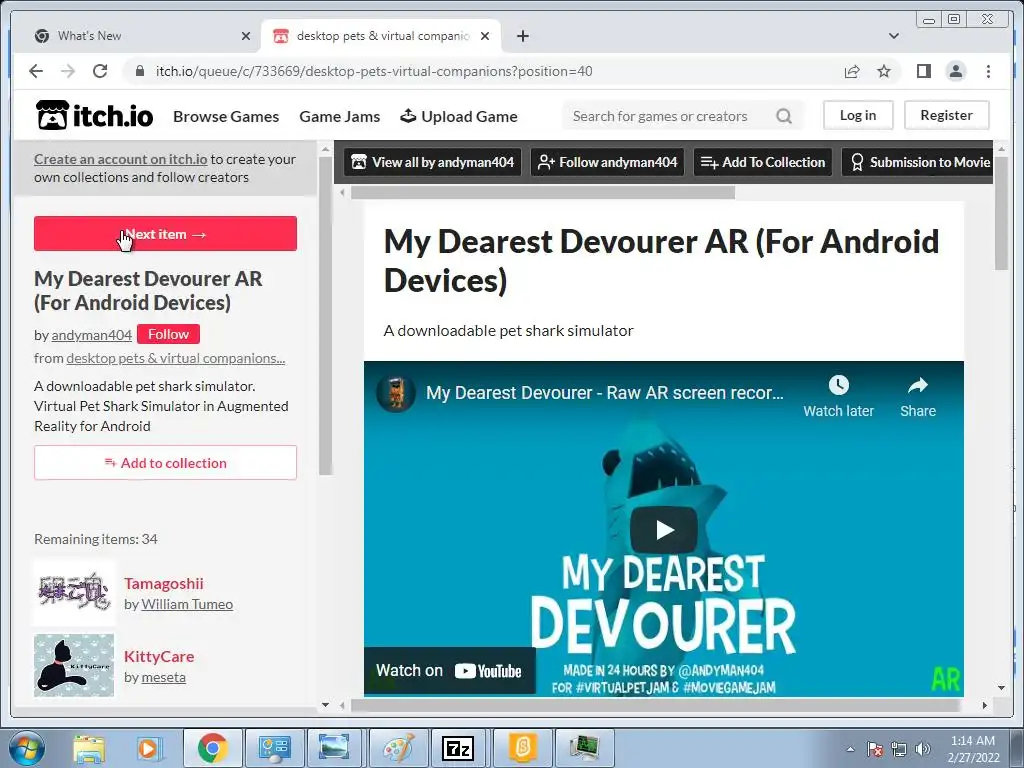Open the Tamagoshii game link

[164, 583]
